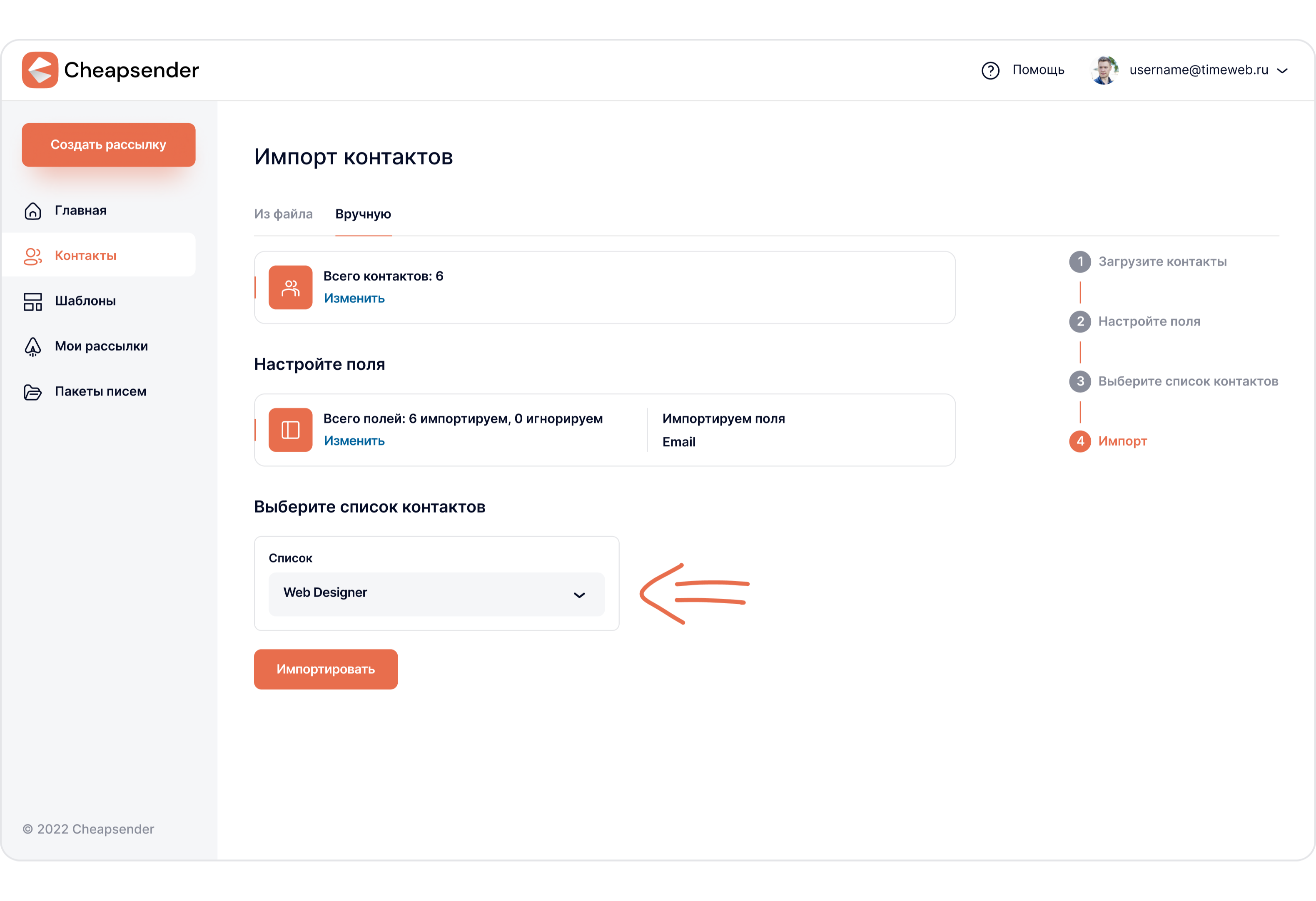This screenshot has height=901, width=1316.
Task: Open the Список dropdown showing Web Designer
Action: click(436, 593)
